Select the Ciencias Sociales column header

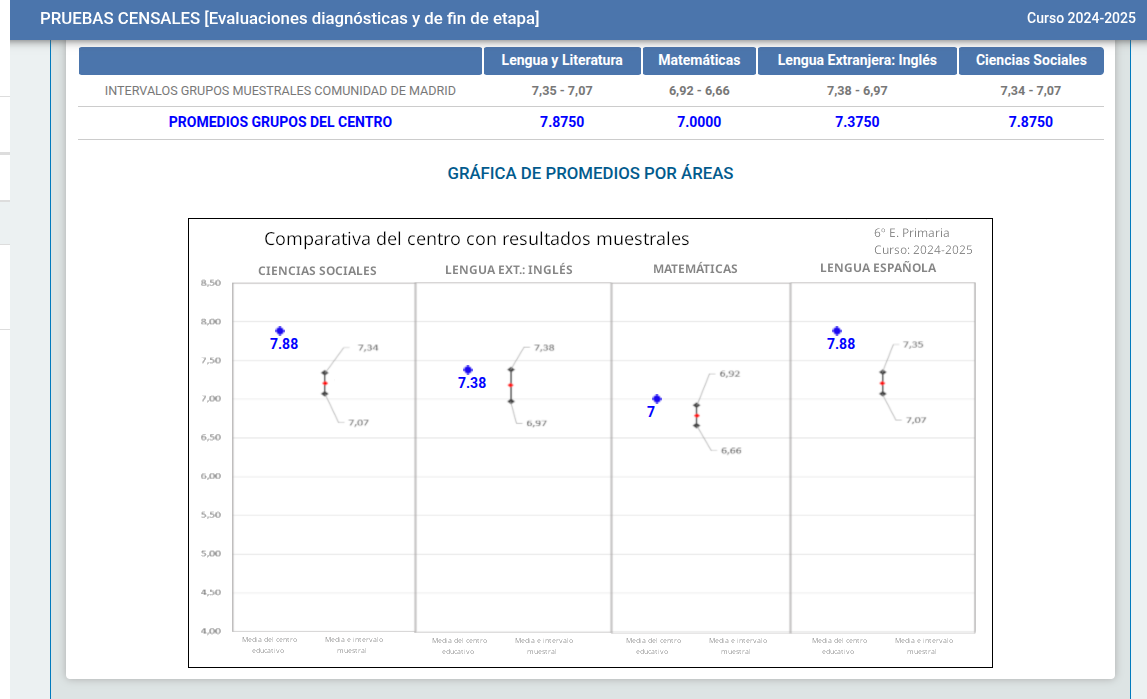pyautogui.click(x=1031, y=60)
